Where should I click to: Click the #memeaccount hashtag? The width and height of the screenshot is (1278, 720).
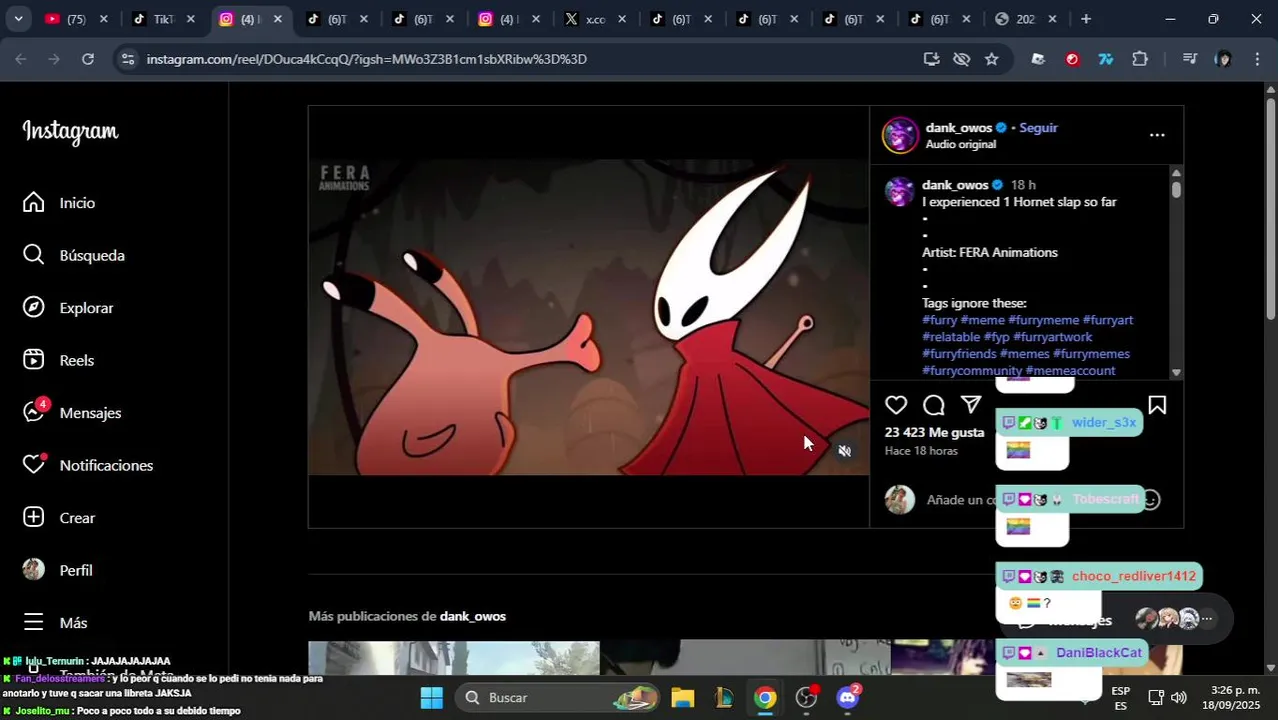tap(1070, 371)
